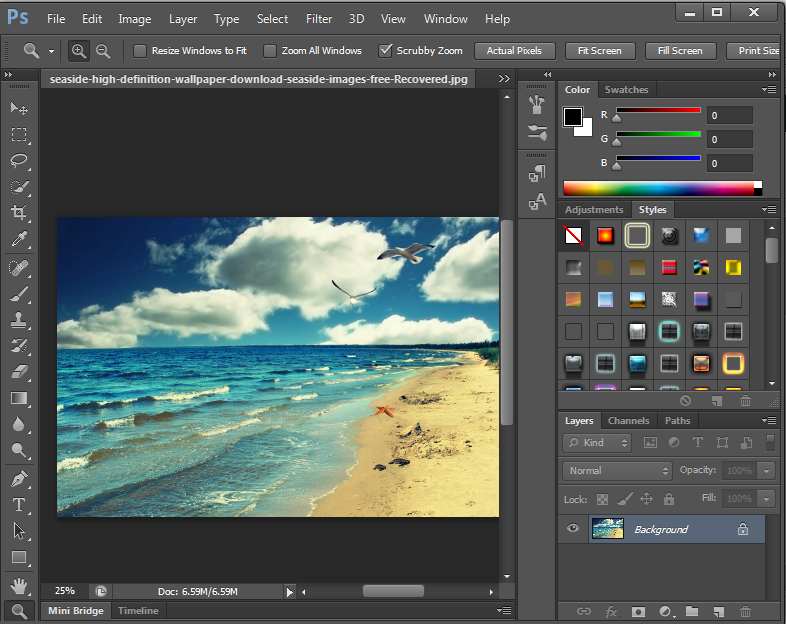786x624 pixels.
Task: Select the Crop tool
Action: 19,213
